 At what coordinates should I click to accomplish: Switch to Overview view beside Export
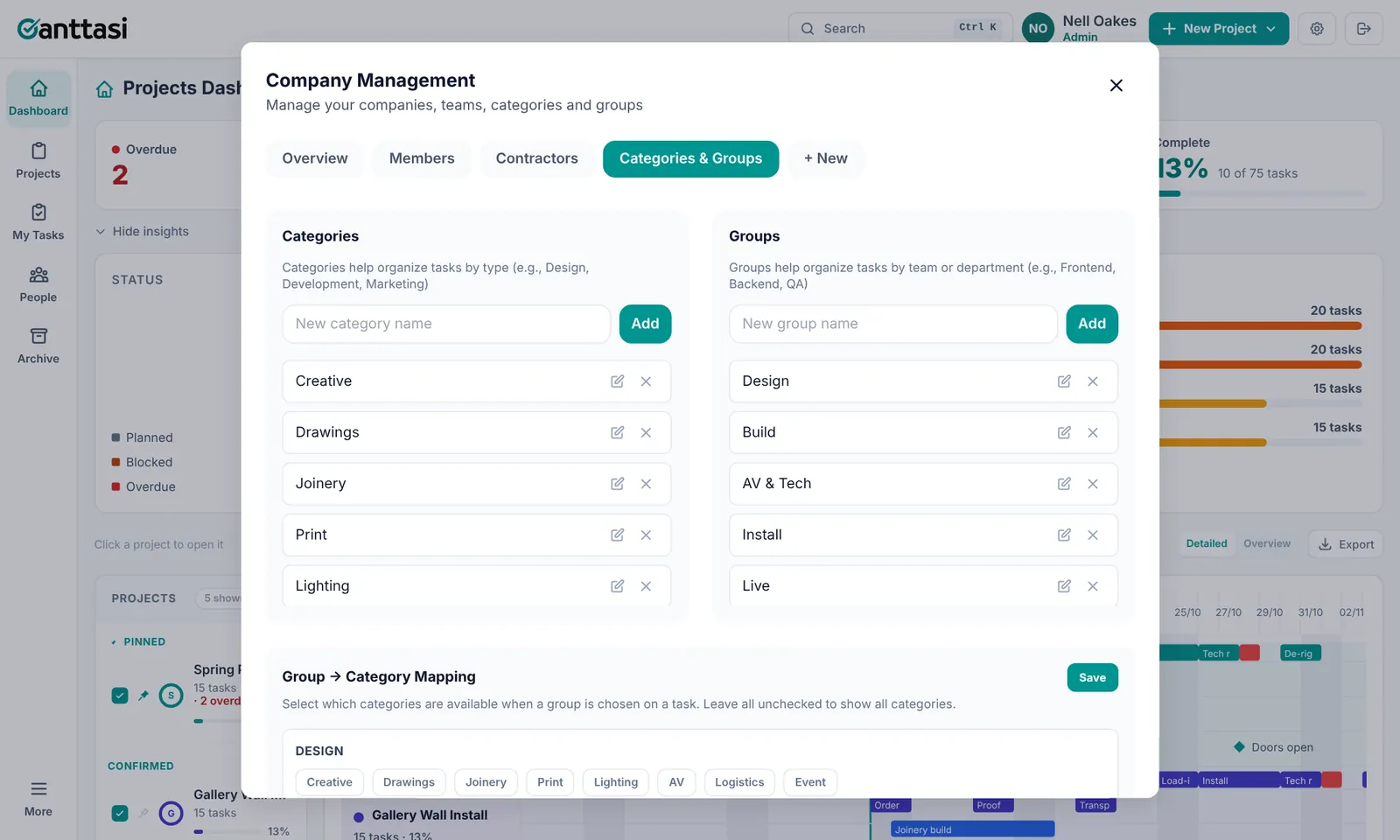pos(1267,543)
